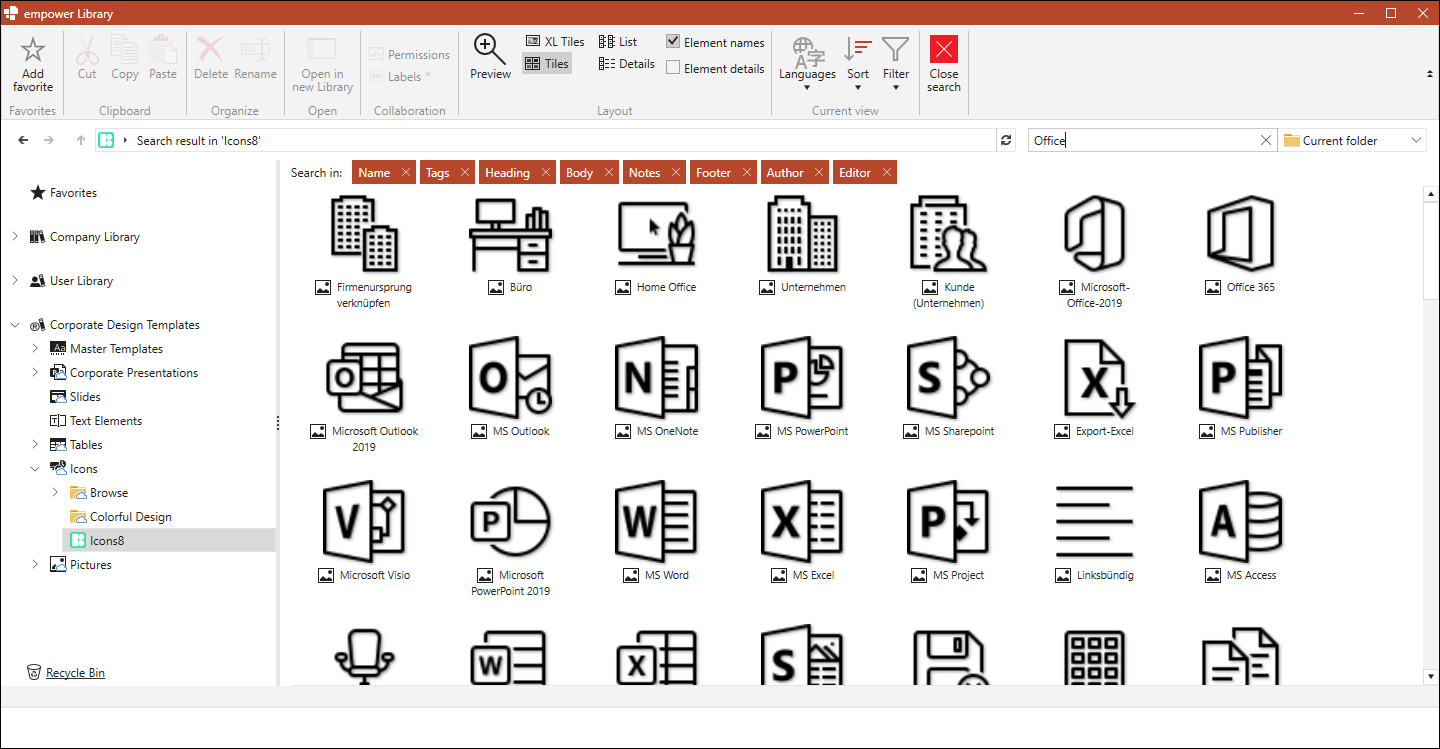Remove the Author search filter
Viewport: 1440px width, 749px height.
[820, 173]
